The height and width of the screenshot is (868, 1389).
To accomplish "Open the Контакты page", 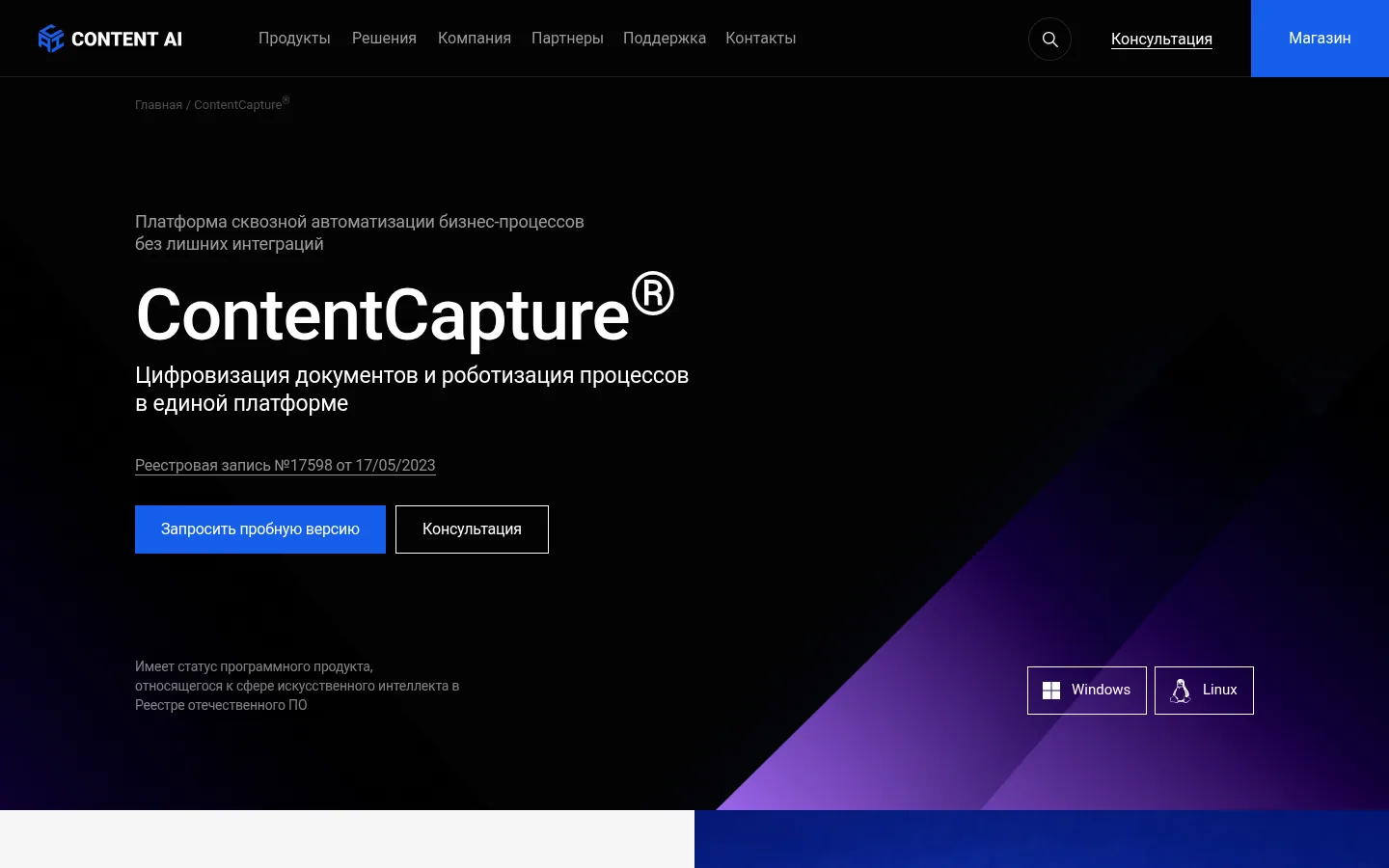I will [x=761, y=39].
